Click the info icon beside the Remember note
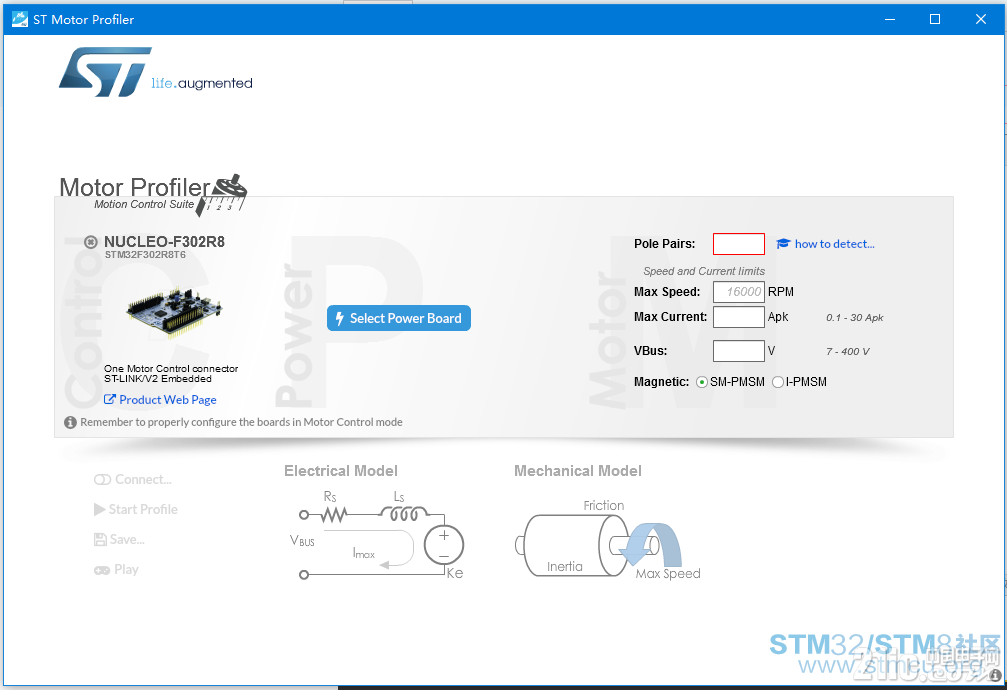Viewport: 1007px width, 690px height. click(x=70, y=422)
